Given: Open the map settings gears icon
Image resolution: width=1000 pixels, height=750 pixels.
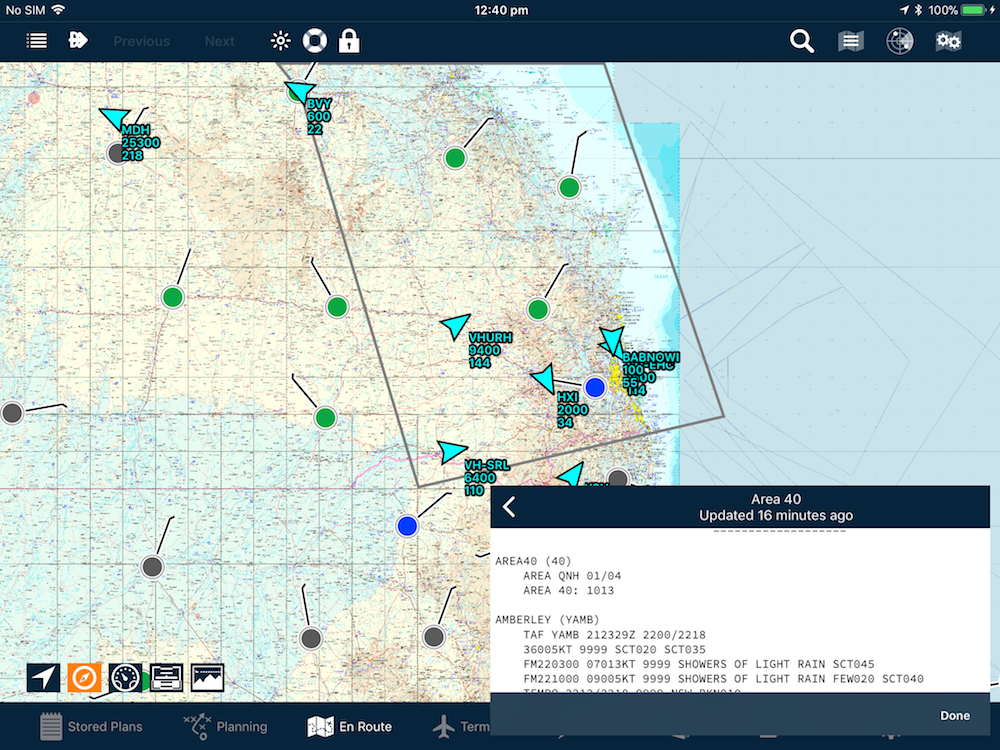Looking at the screenshot, I should tap(948, 41).
